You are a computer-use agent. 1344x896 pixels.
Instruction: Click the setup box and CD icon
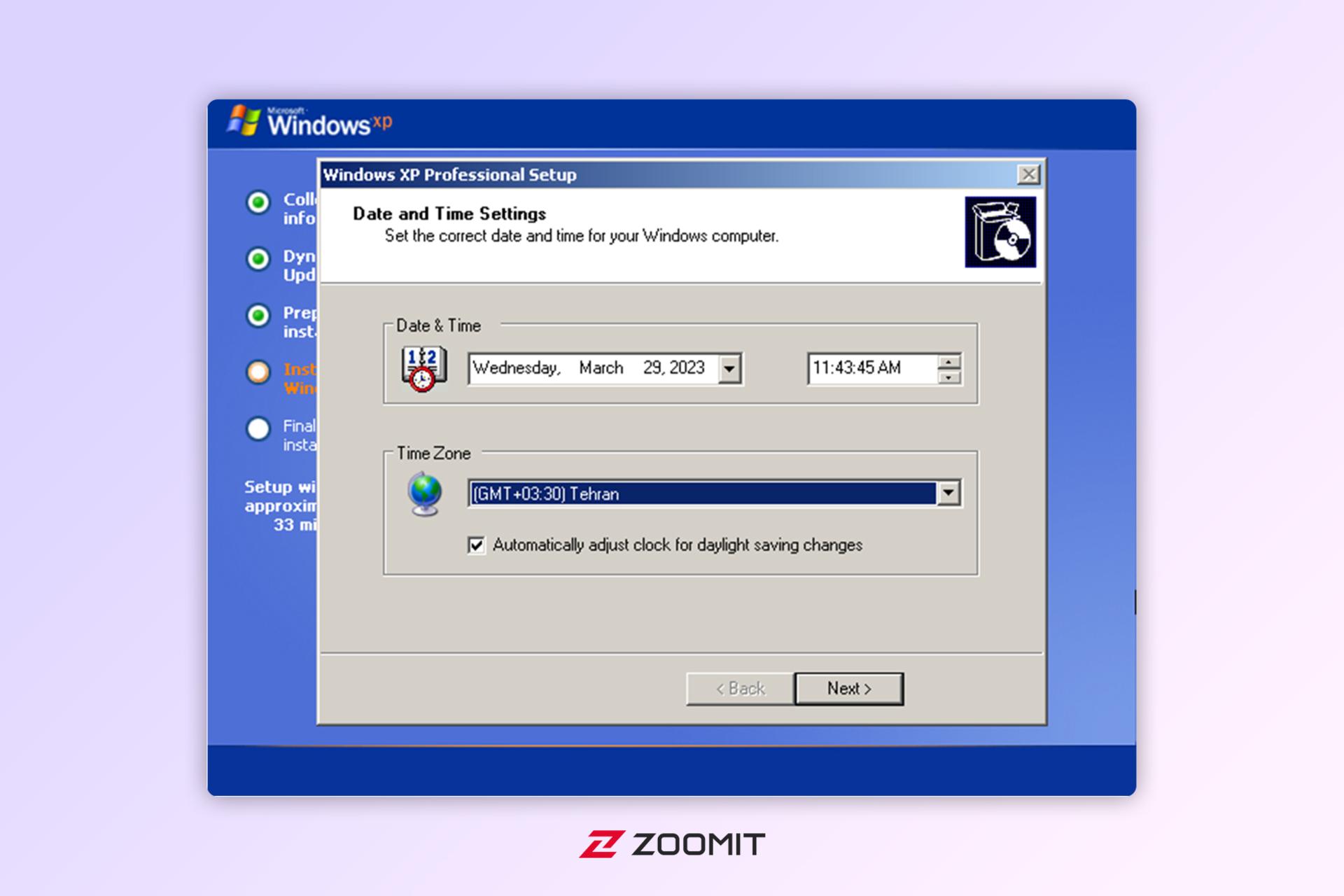click(1000, 232)
